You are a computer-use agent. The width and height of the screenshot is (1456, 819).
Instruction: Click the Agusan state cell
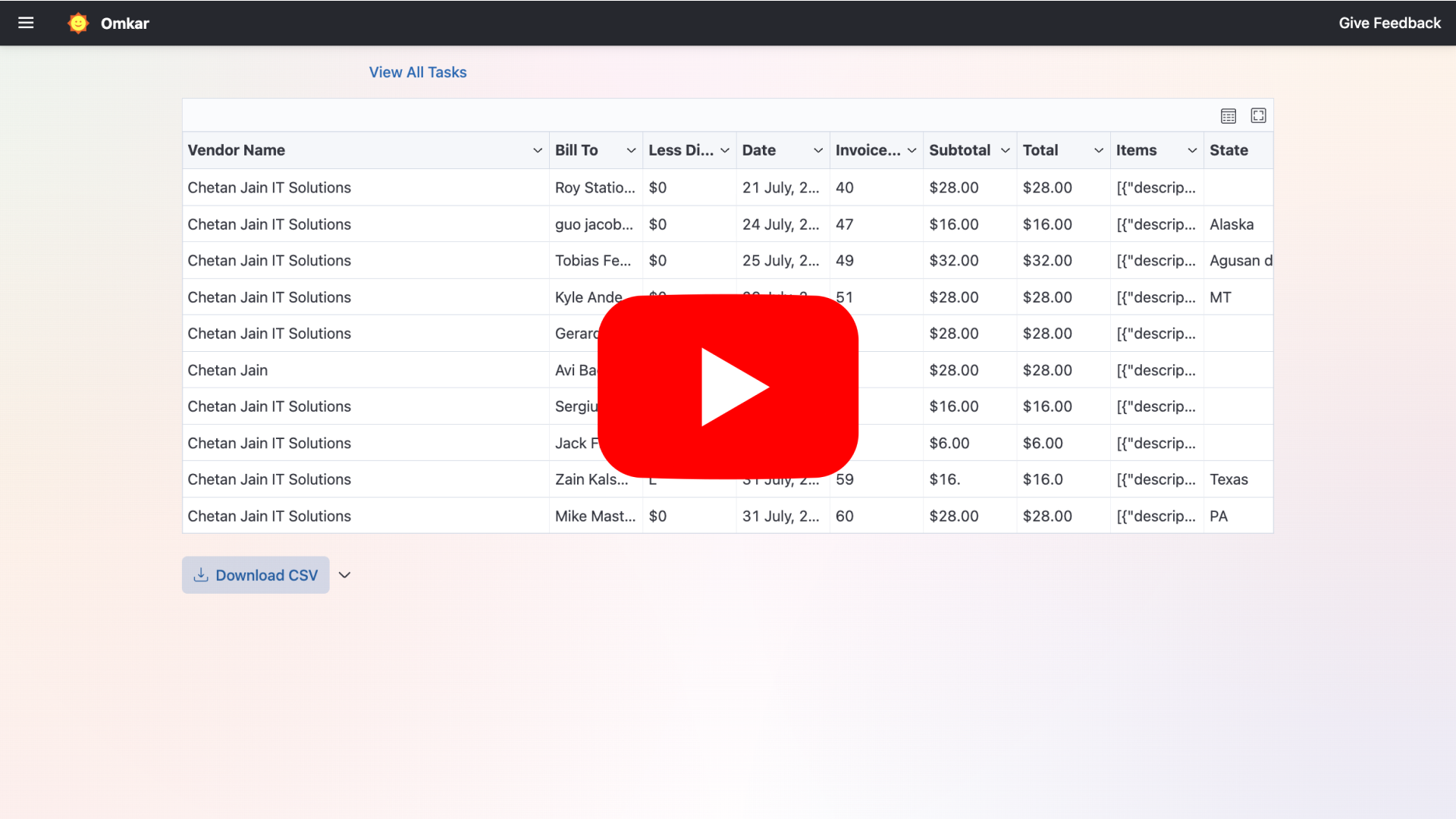1238,260
